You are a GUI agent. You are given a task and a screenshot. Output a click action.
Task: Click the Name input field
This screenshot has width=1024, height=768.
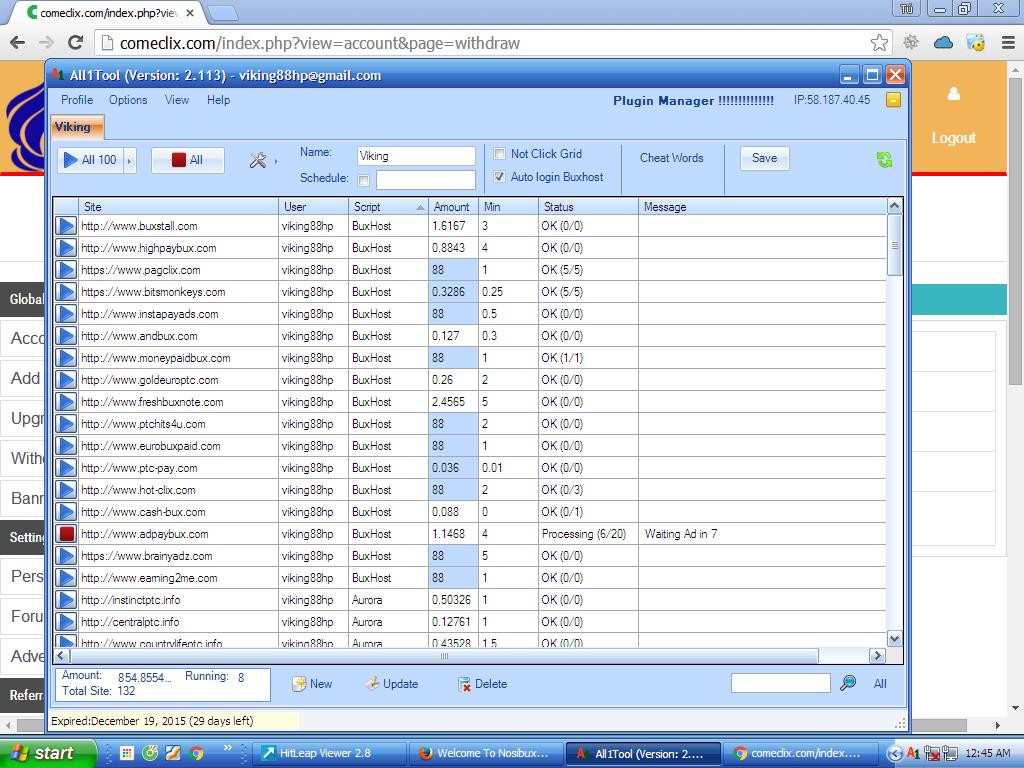pos(416,156)
